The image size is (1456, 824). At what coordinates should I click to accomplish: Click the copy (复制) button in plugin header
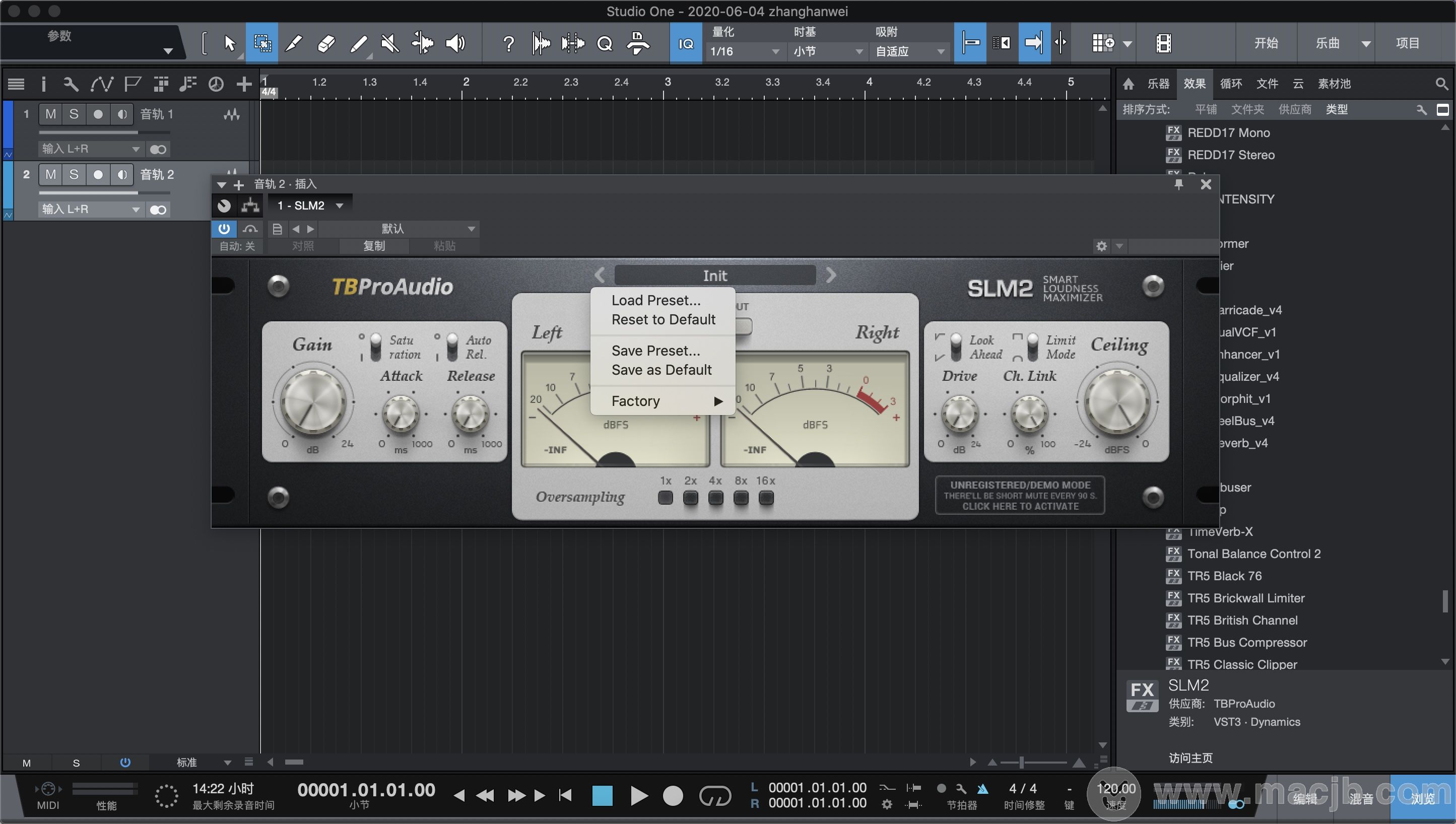374,246
